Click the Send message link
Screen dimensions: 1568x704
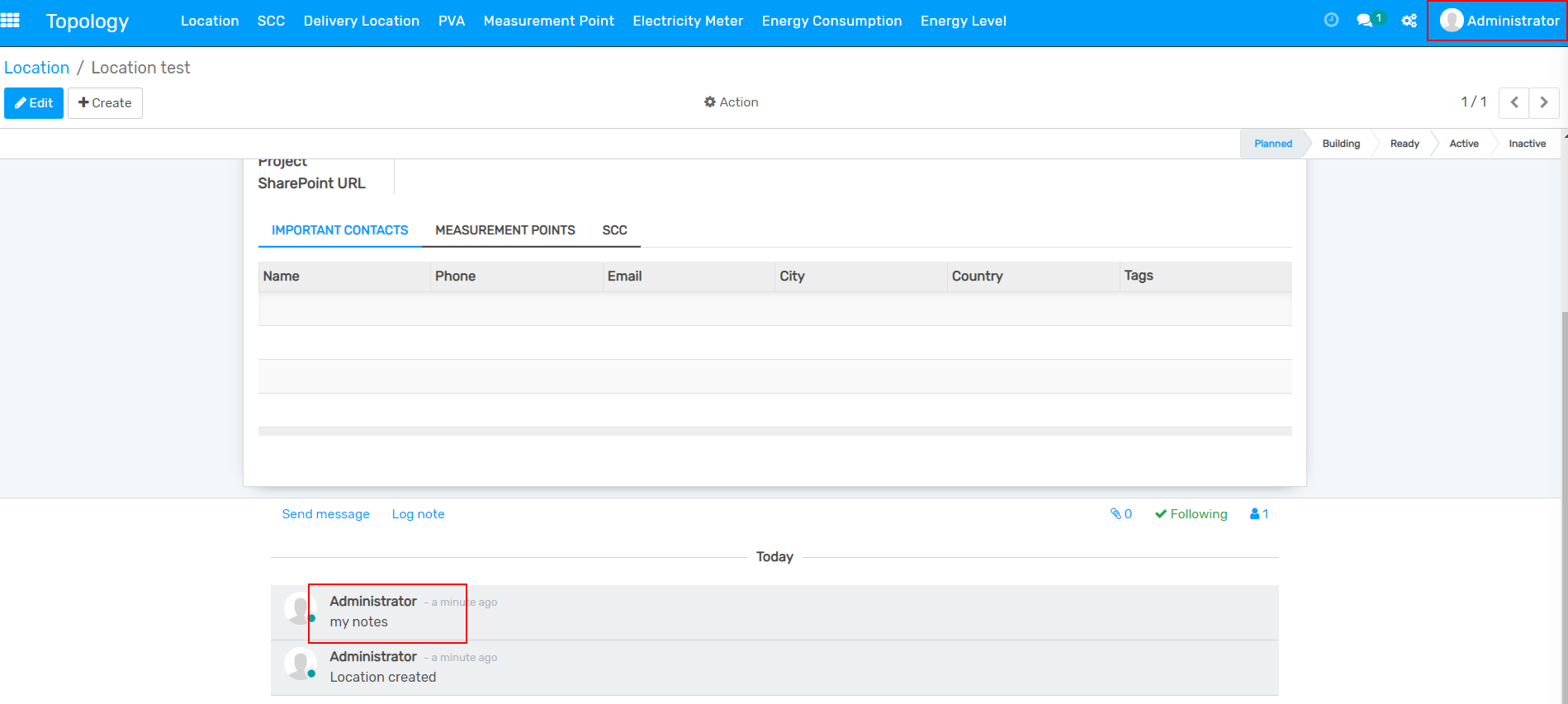(x=325, y=514)
